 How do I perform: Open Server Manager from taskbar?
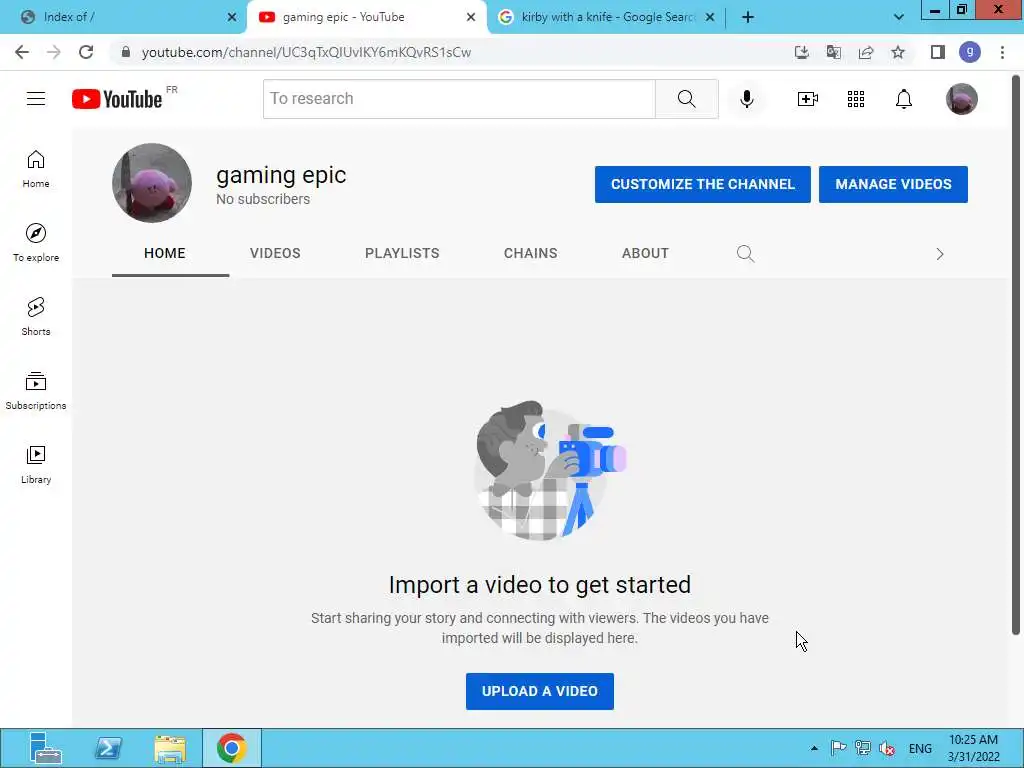coord(46,748)
